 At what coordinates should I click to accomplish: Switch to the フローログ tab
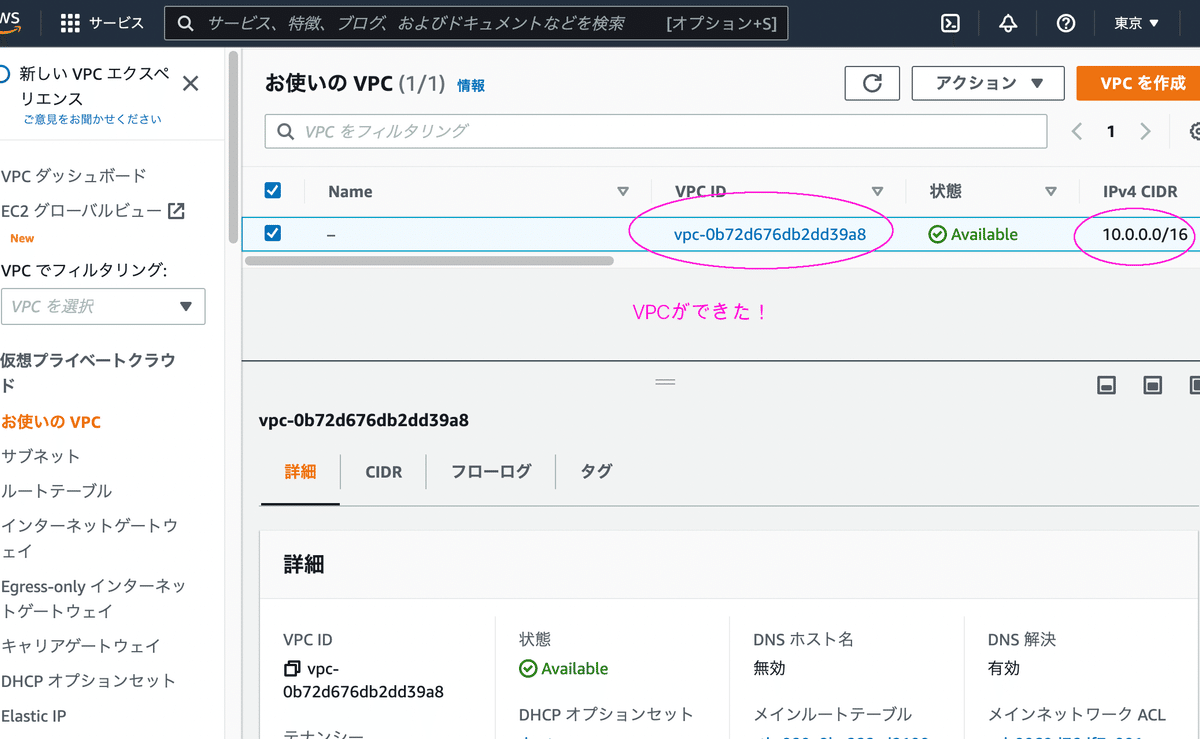point(491,471)
